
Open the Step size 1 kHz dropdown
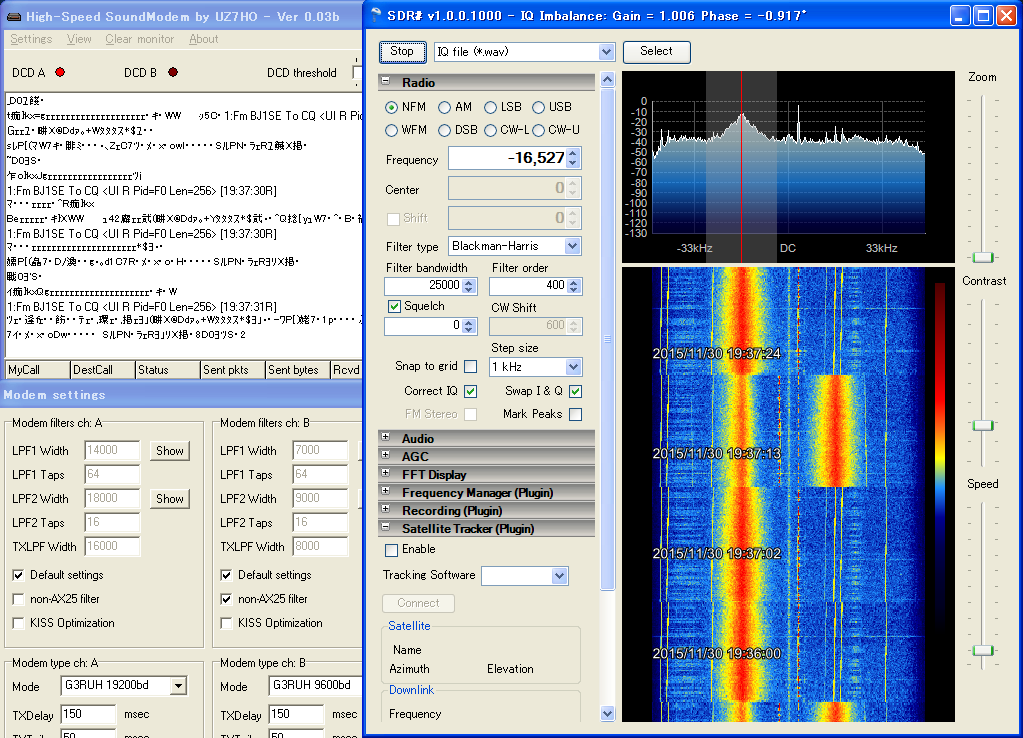(573, 367)
